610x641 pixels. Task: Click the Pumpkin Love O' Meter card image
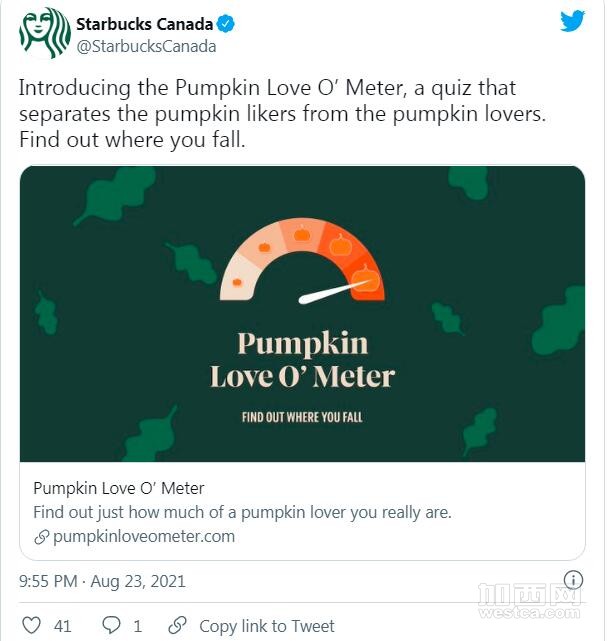302,314
